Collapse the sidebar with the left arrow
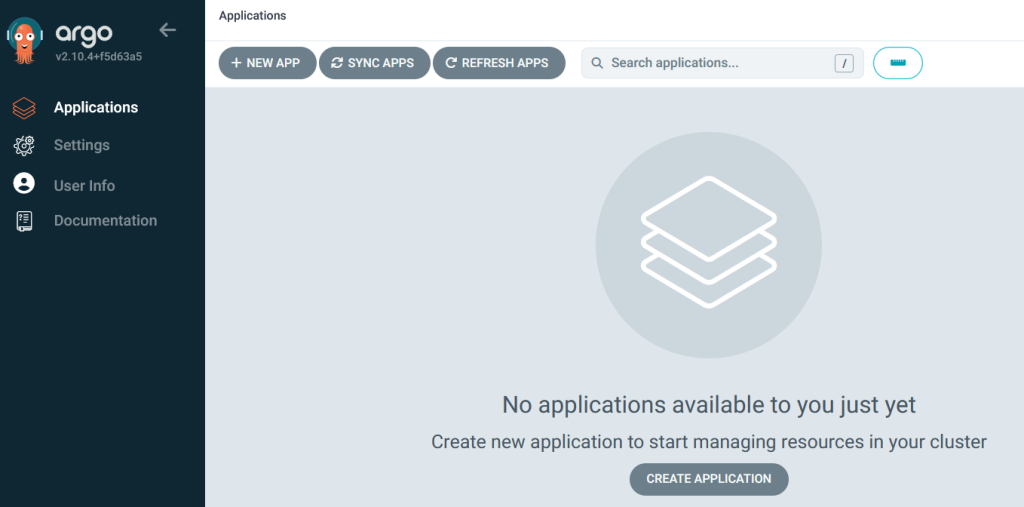The height and width of the screenshot is (507, 1024). coord(167,30)
